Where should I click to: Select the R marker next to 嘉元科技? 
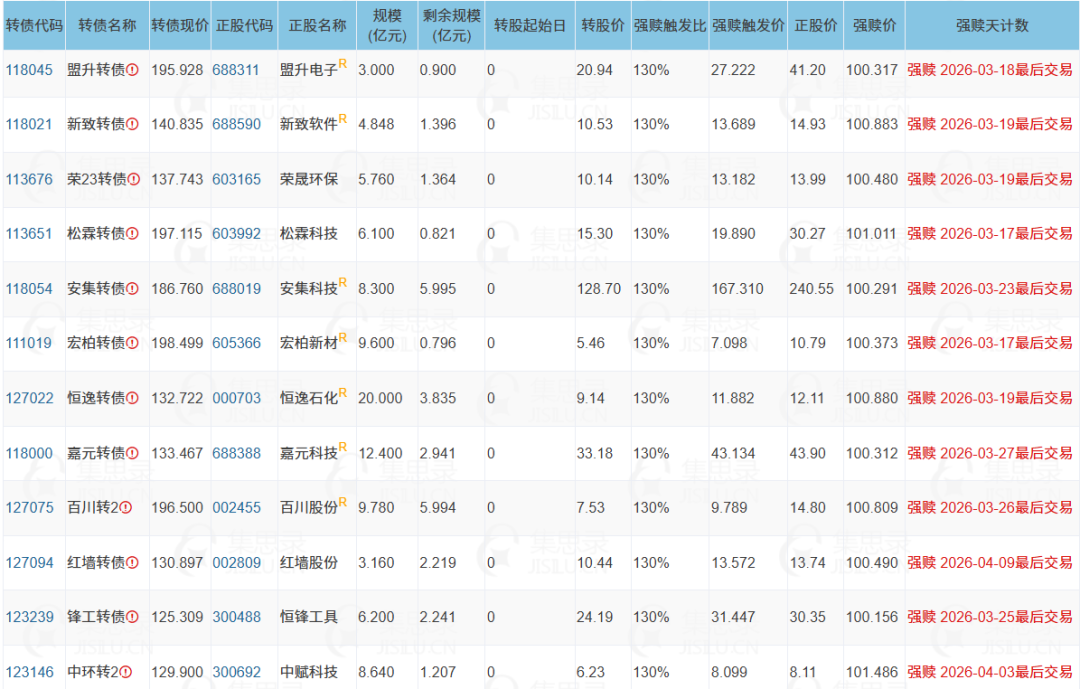[x=344, y=446]
